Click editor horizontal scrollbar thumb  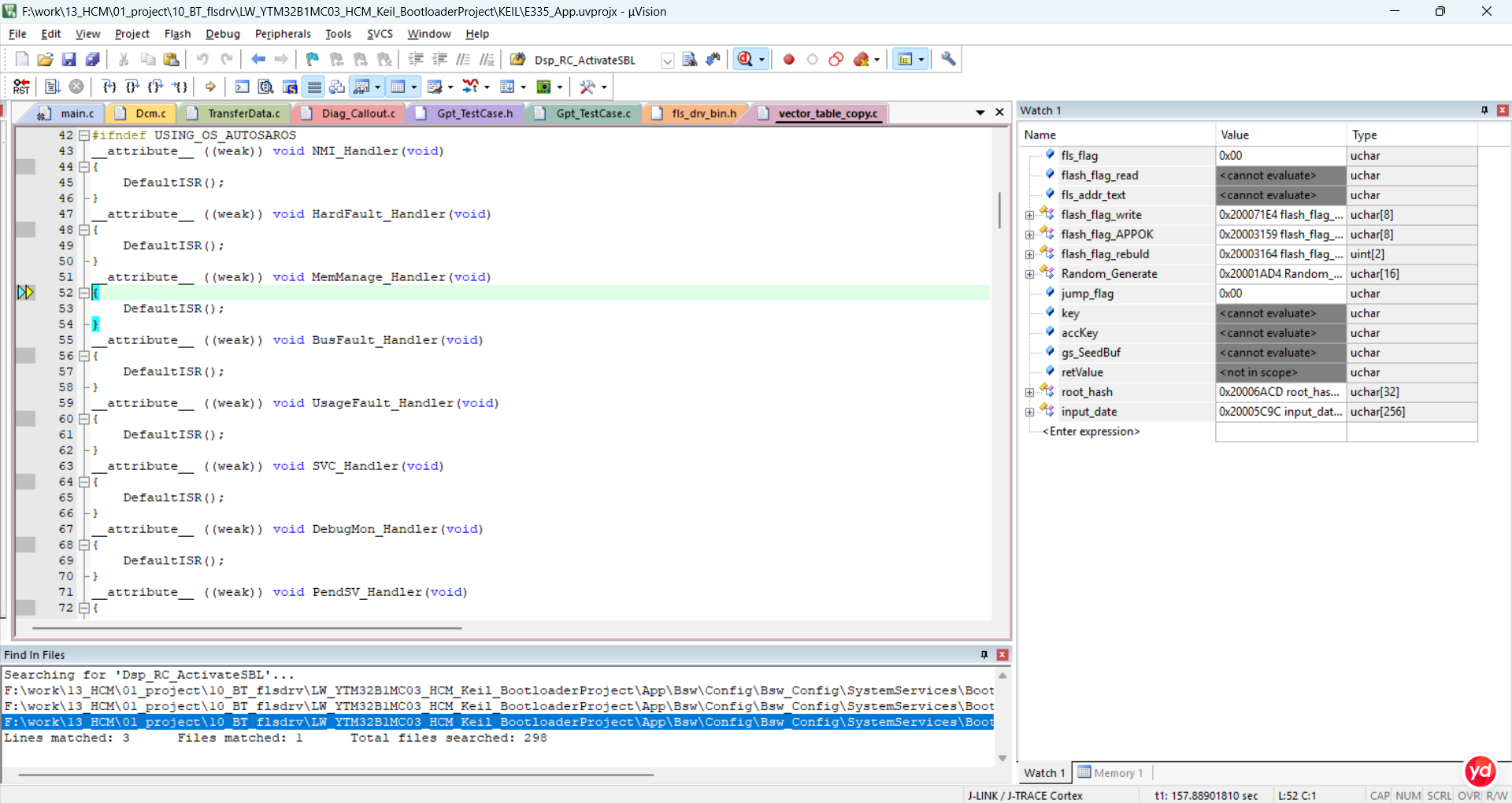[x=246, y=628]
